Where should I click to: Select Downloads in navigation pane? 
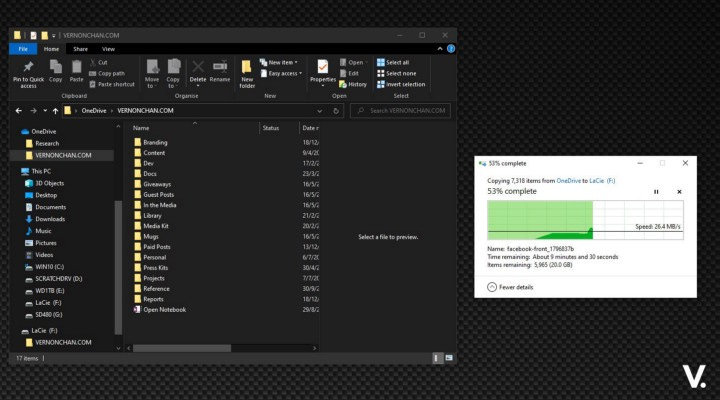[x=50, y=219]
